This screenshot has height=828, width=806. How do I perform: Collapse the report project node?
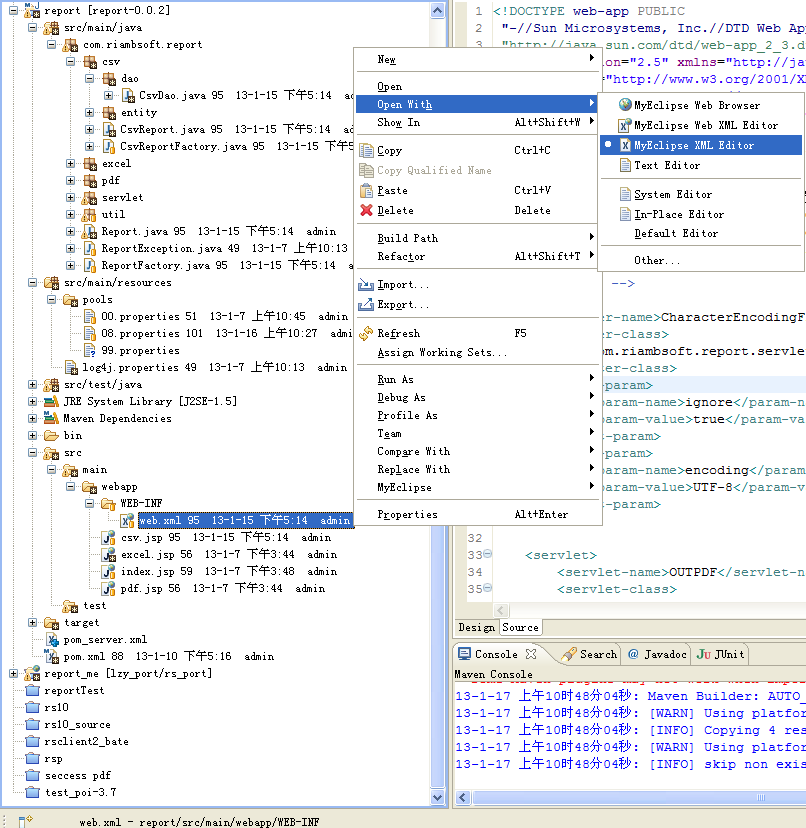[14, 10]
